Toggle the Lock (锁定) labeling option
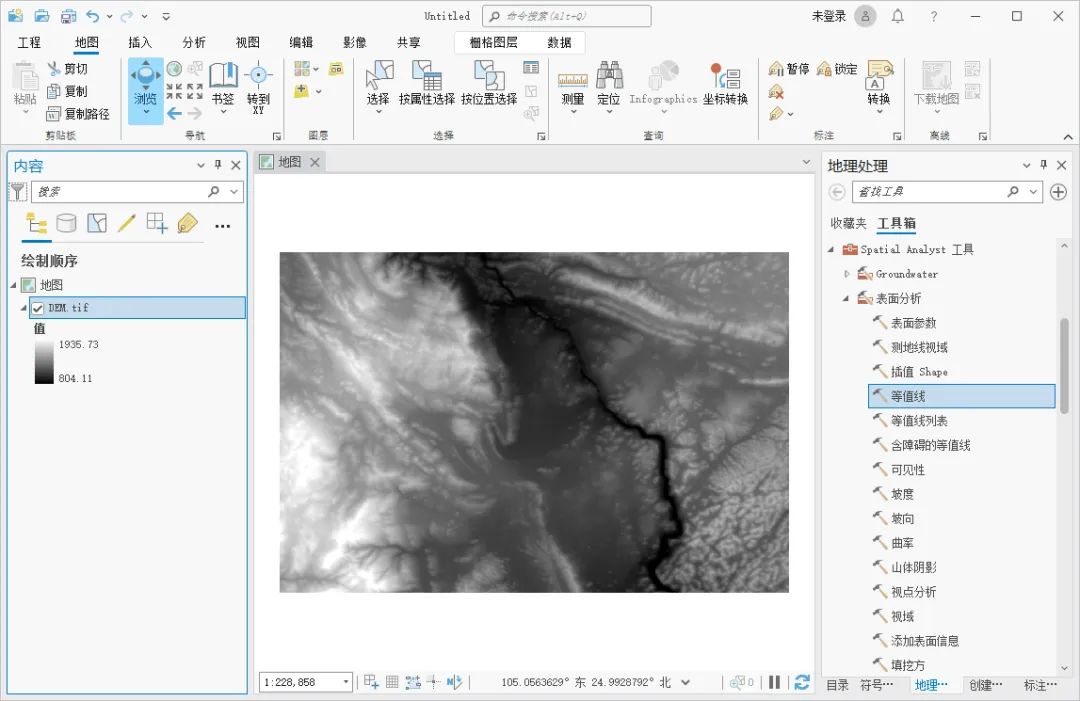This screenshot has width=1080, height=701. (837, 69)
